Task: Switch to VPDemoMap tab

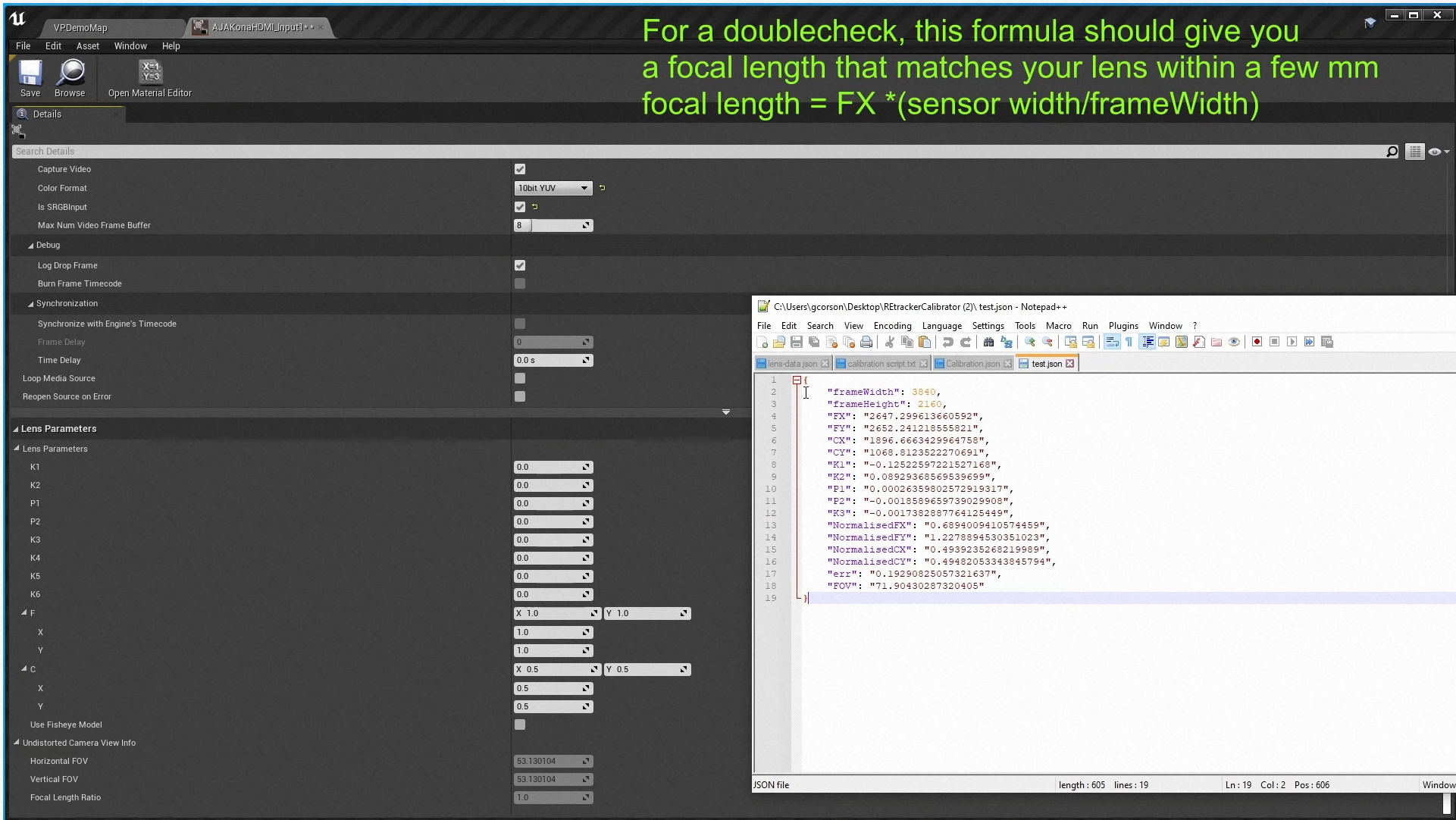Action: tap(80, 28)
